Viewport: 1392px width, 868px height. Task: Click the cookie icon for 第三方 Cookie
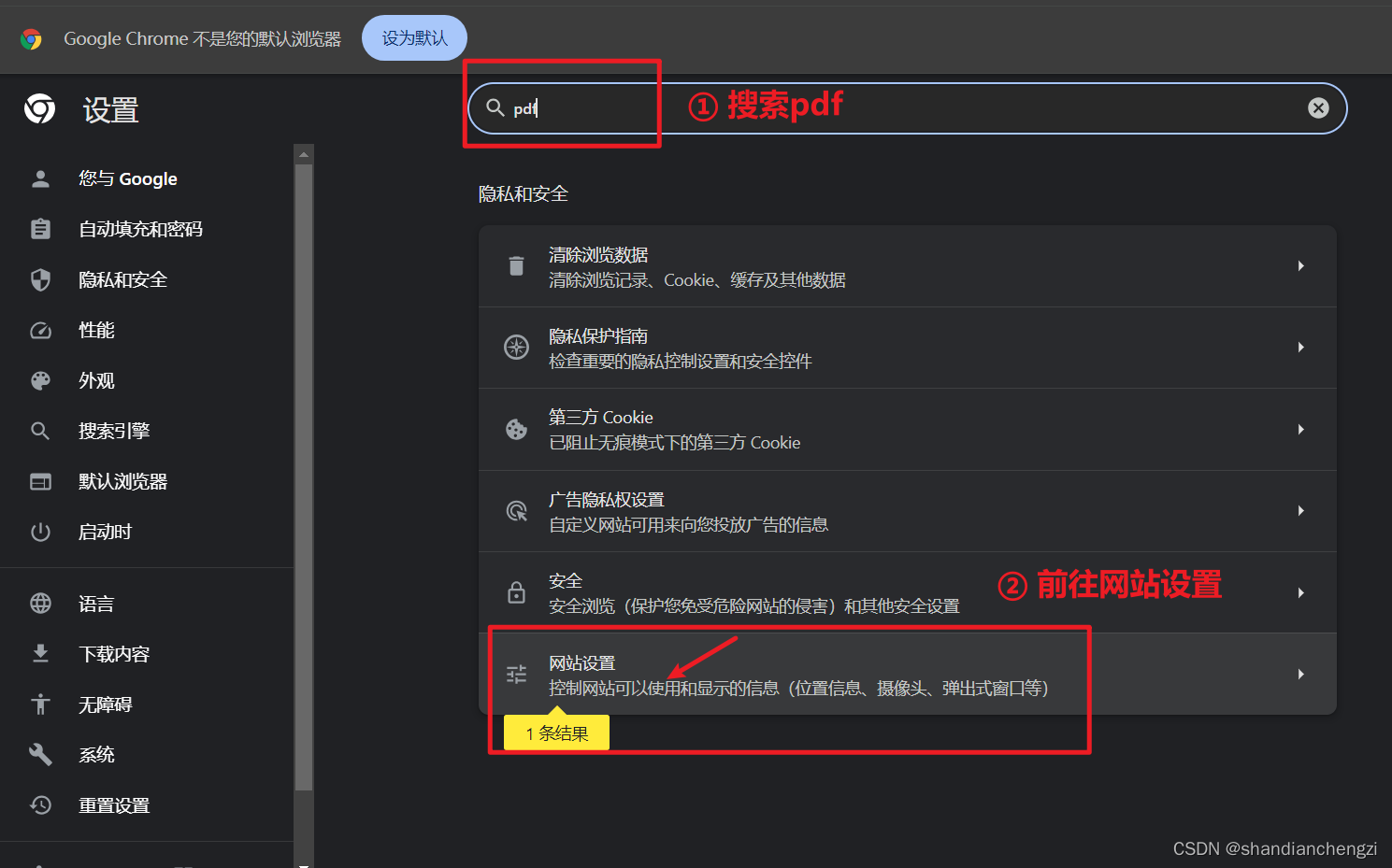pyautogui.click(x=516, y=429)
